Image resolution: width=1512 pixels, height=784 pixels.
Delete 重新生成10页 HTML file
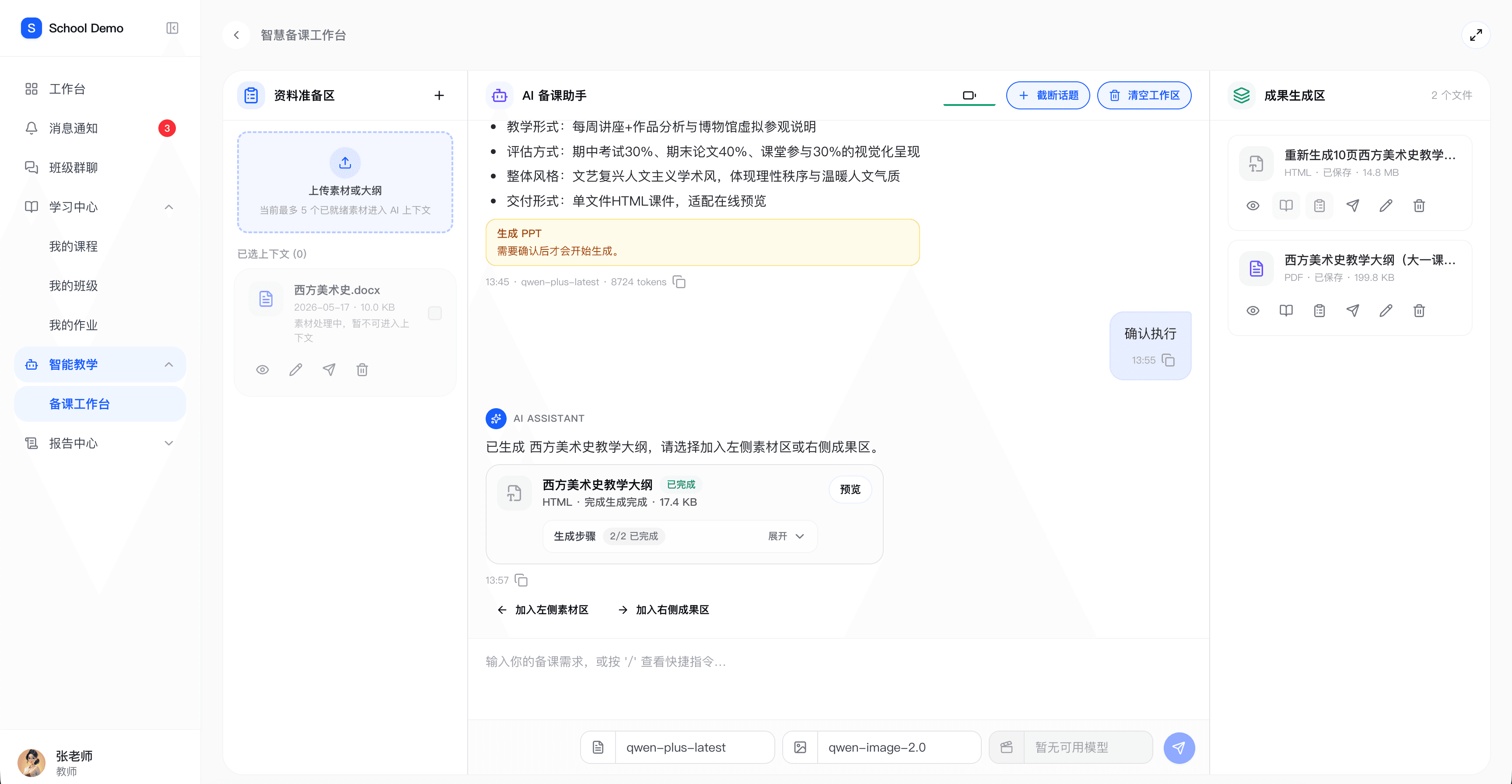1419,205
